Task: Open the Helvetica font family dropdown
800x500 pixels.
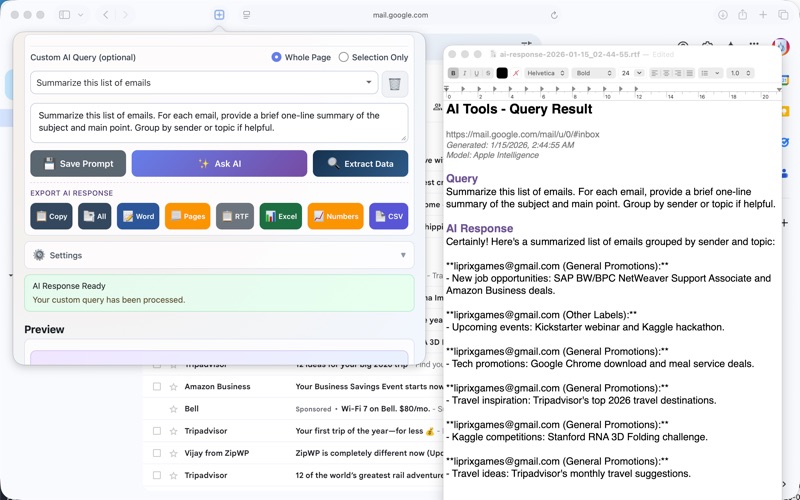Action: click(x=546, y=73)
